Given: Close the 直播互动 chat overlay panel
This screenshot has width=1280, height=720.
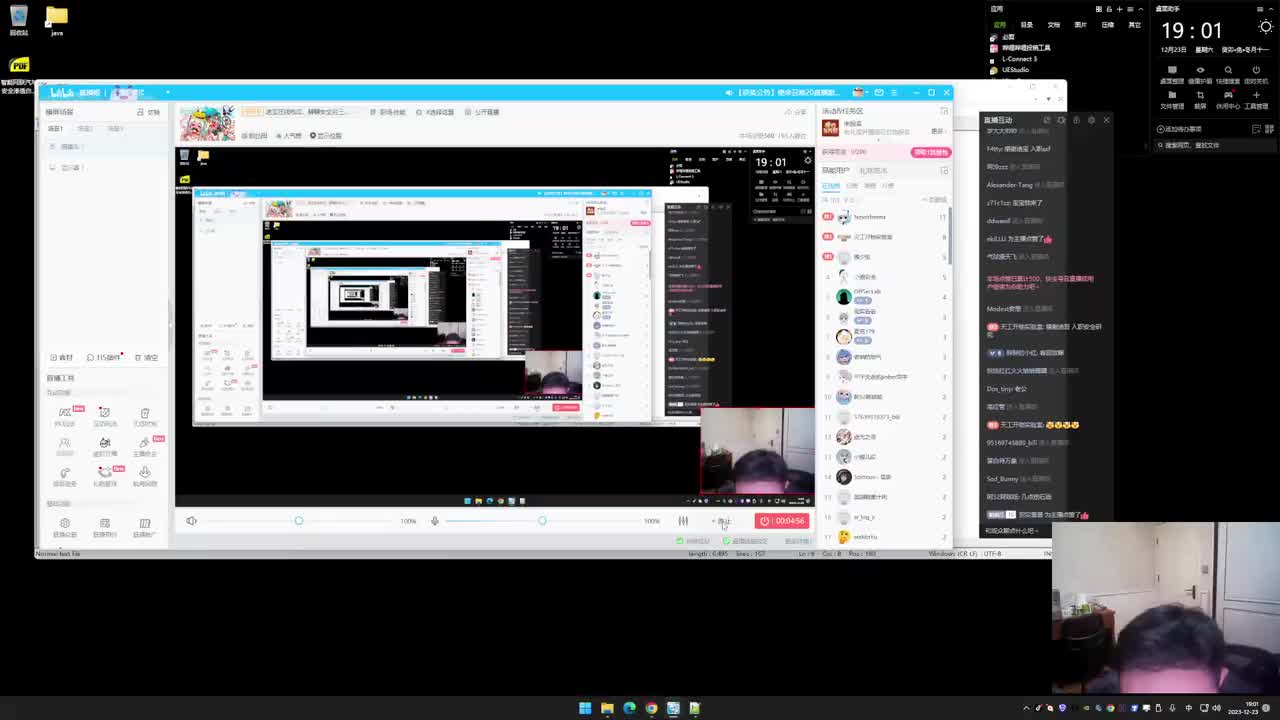Looking at the screenshot, I should pos(1106,120).
